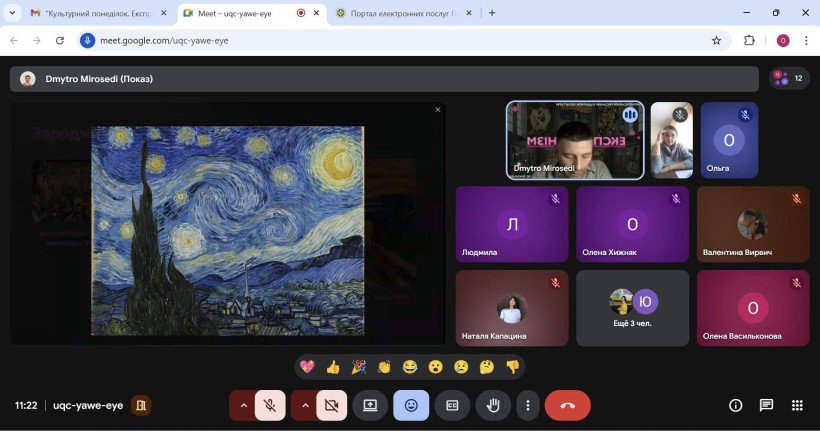Expand video settings arrow beside camera
This screenshot has width=820, height=431.
305,405
